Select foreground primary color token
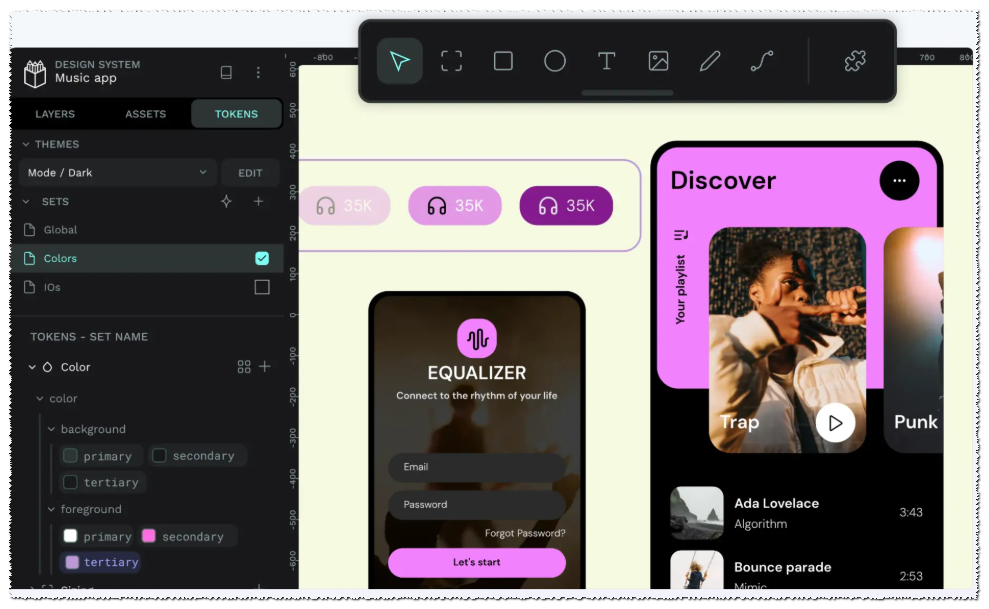 pos(97,536)
